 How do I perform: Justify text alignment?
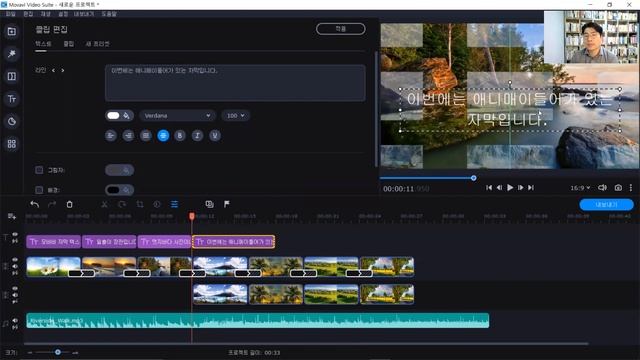pos(146,136)
